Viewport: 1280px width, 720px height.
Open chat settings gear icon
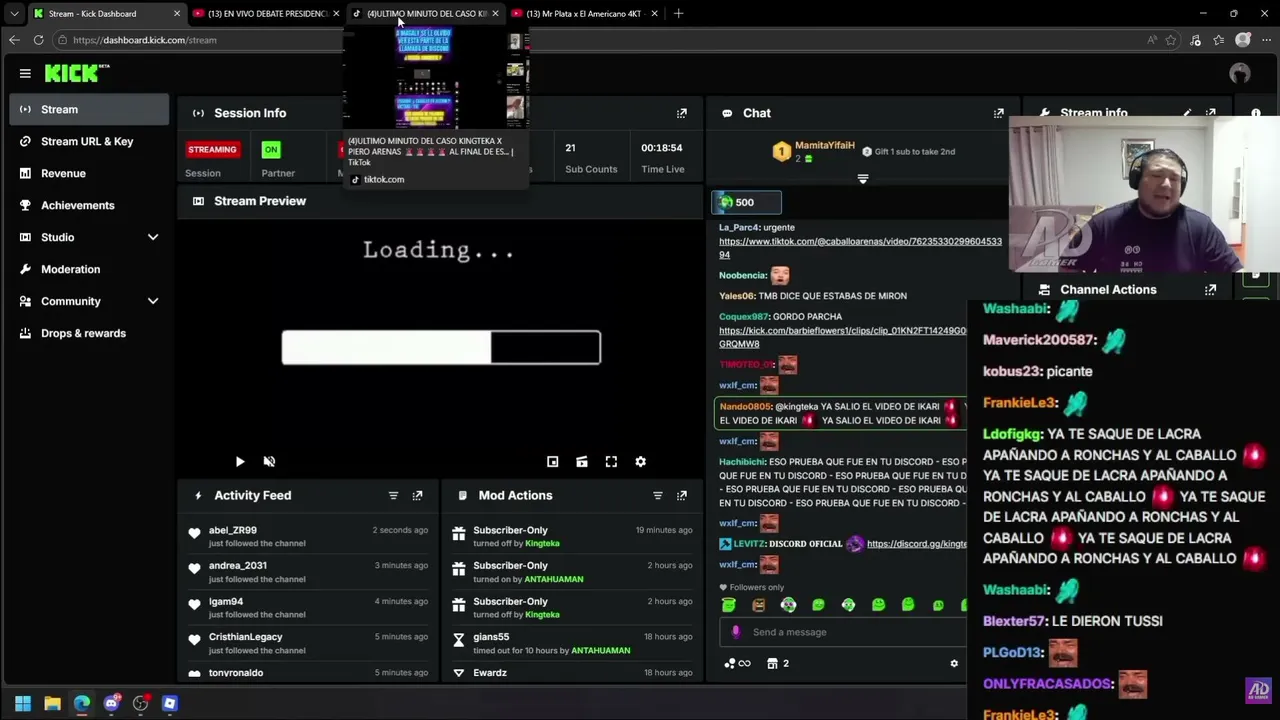pyautogui.click(x=954, y=663)
